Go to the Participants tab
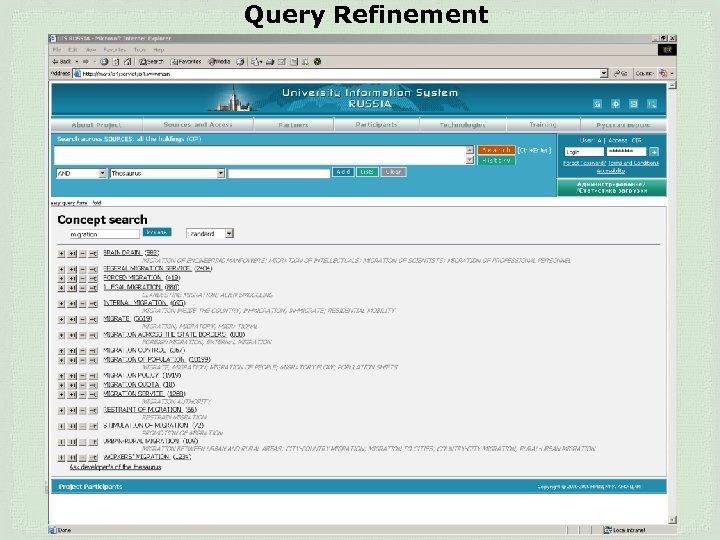This screenshot has width=720, height=540. [377, 125]
